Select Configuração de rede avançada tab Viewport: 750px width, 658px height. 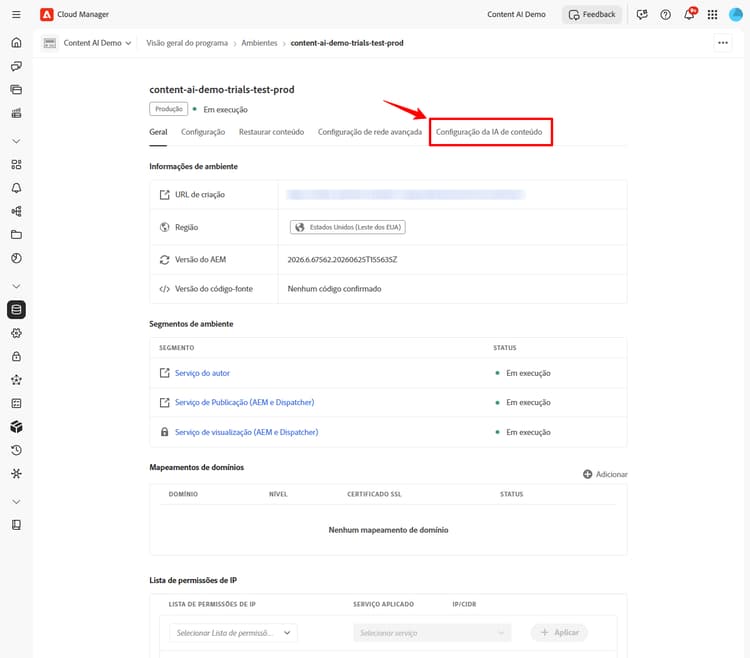(370, 132)
